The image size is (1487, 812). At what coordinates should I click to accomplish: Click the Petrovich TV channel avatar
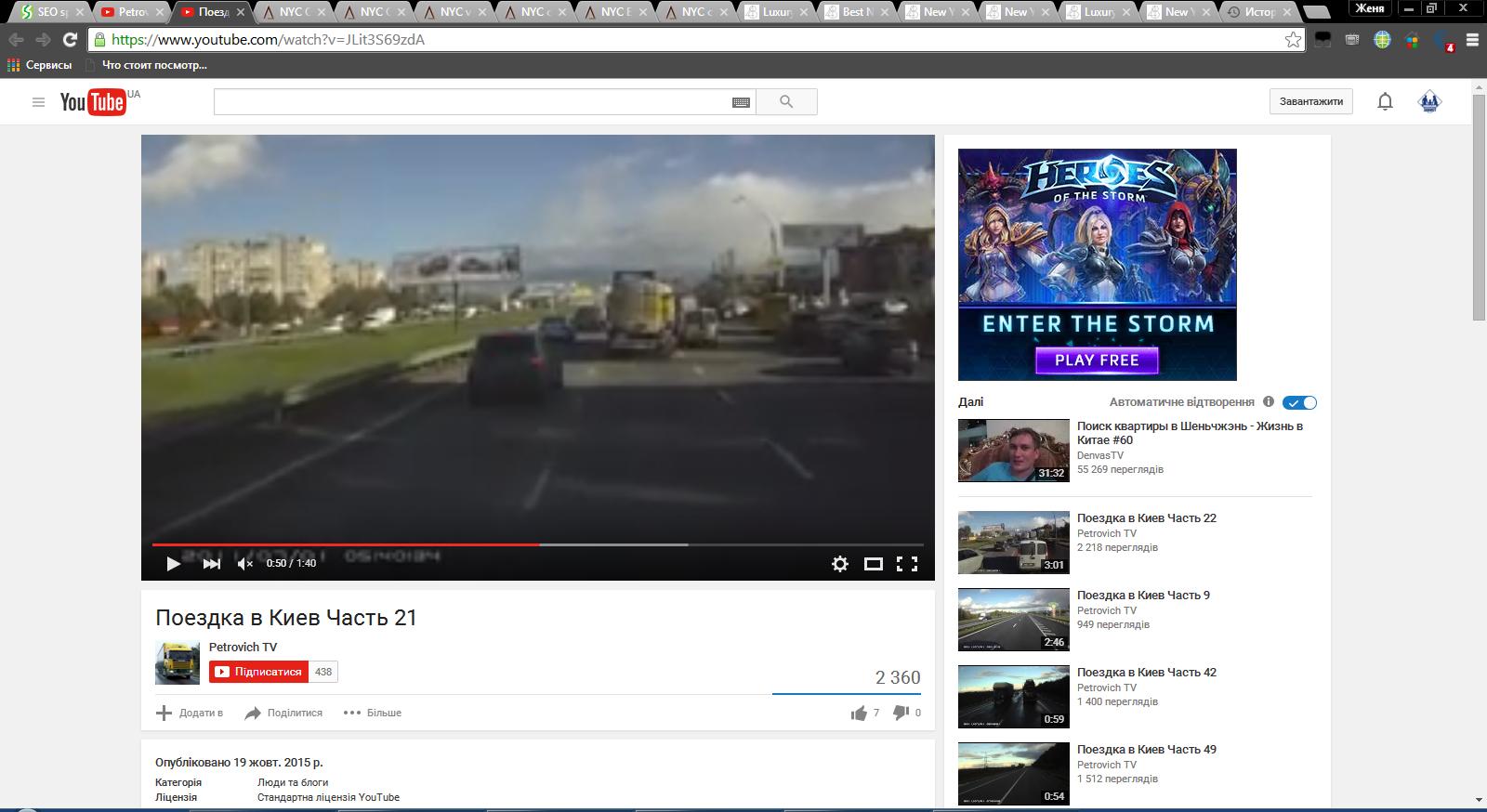point(178,662)
